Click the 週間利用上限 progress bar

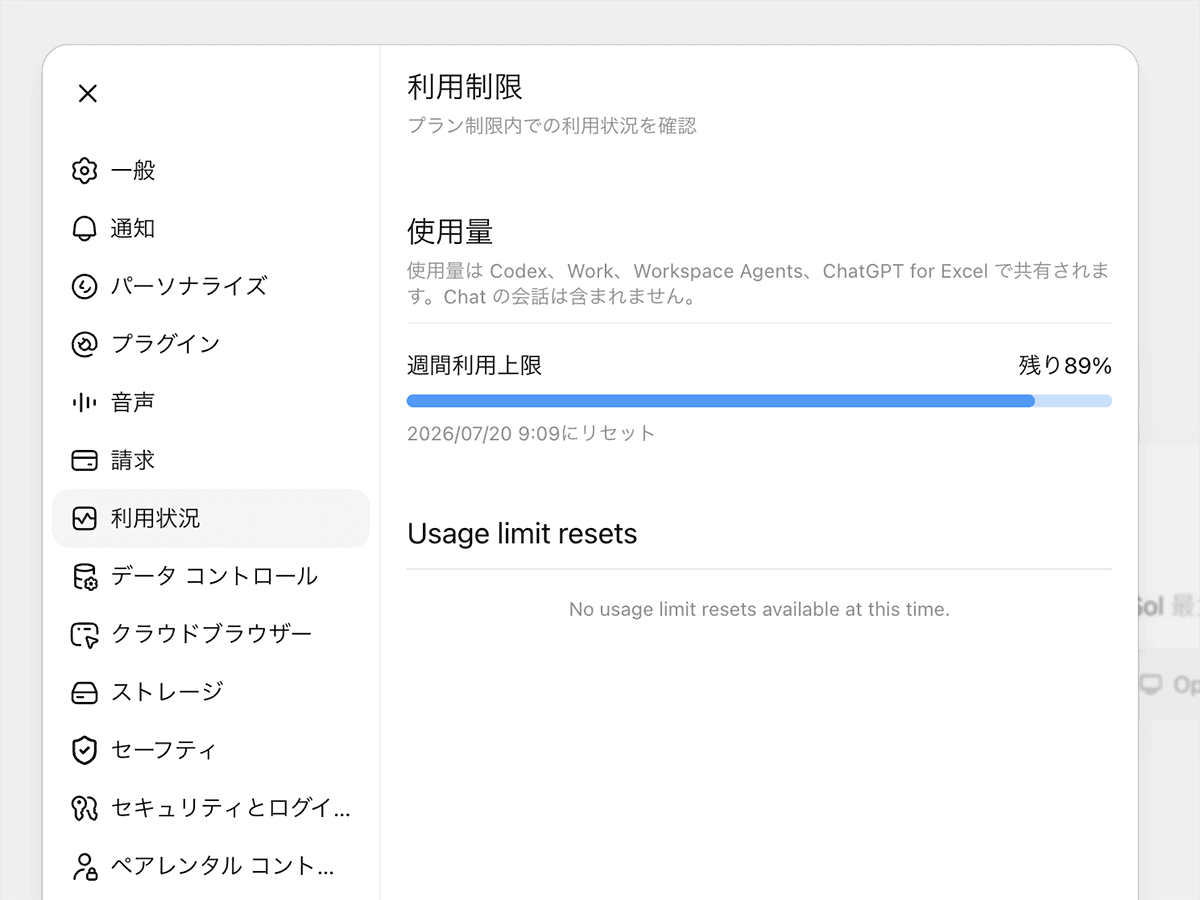click(759, 401)
